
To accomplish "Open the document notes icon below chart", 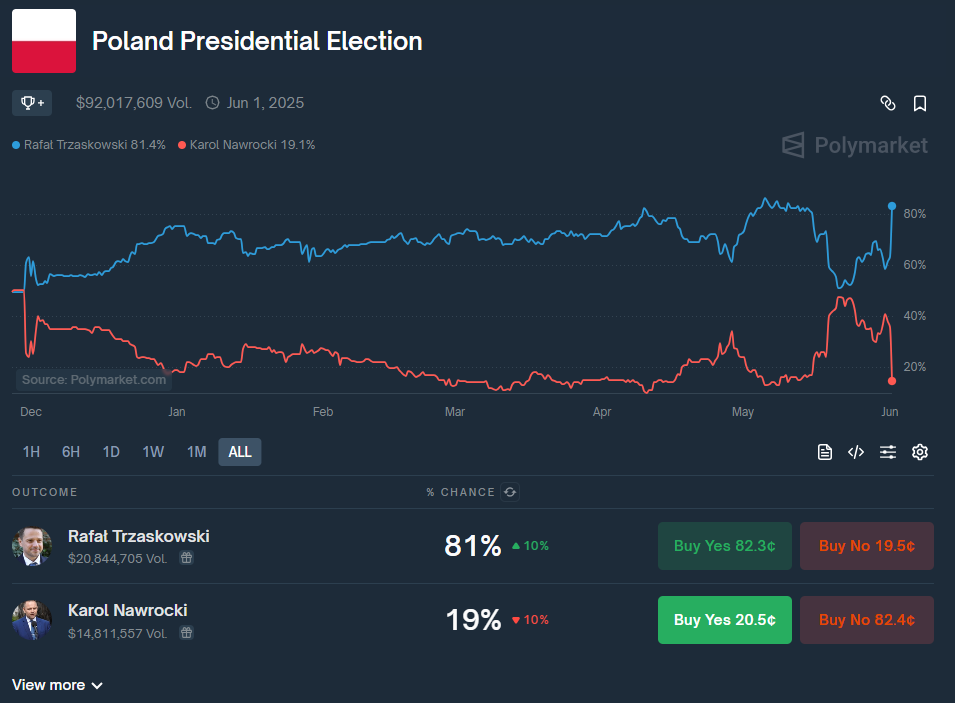I will click(x=825, y=452).
